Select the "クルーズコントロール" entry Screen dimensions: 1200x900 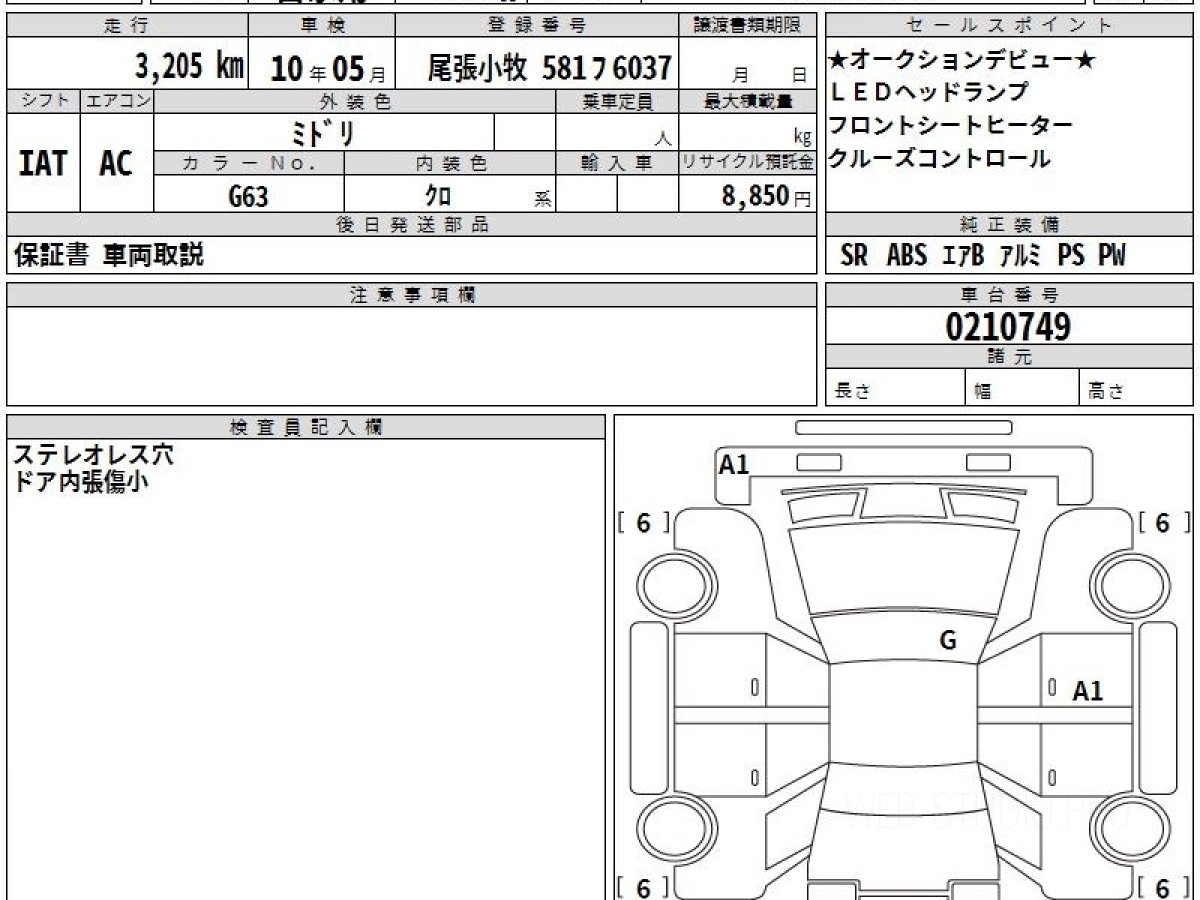tap(939, 158)
